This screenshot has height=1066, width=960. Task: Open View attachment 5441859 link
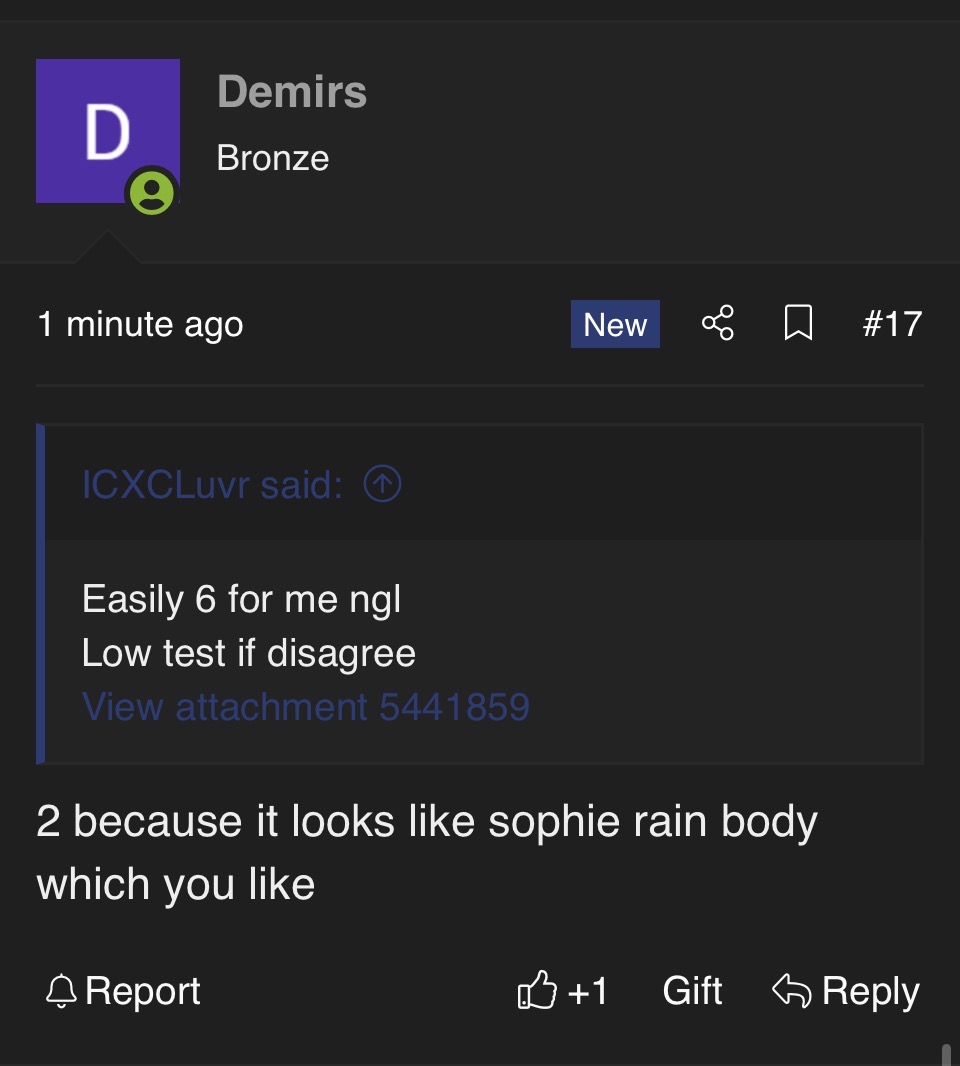(x=305, y=706)
